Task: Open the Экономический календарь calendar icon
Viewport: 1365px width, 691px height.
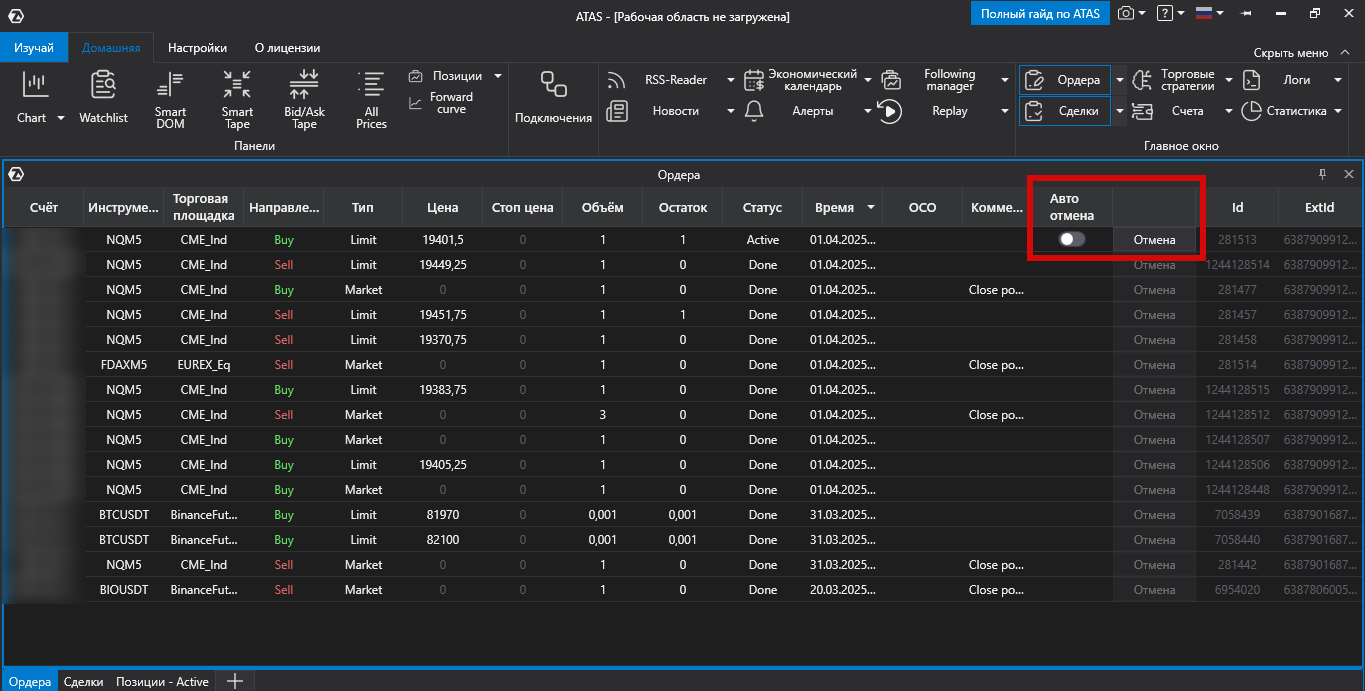Action: 754,80
